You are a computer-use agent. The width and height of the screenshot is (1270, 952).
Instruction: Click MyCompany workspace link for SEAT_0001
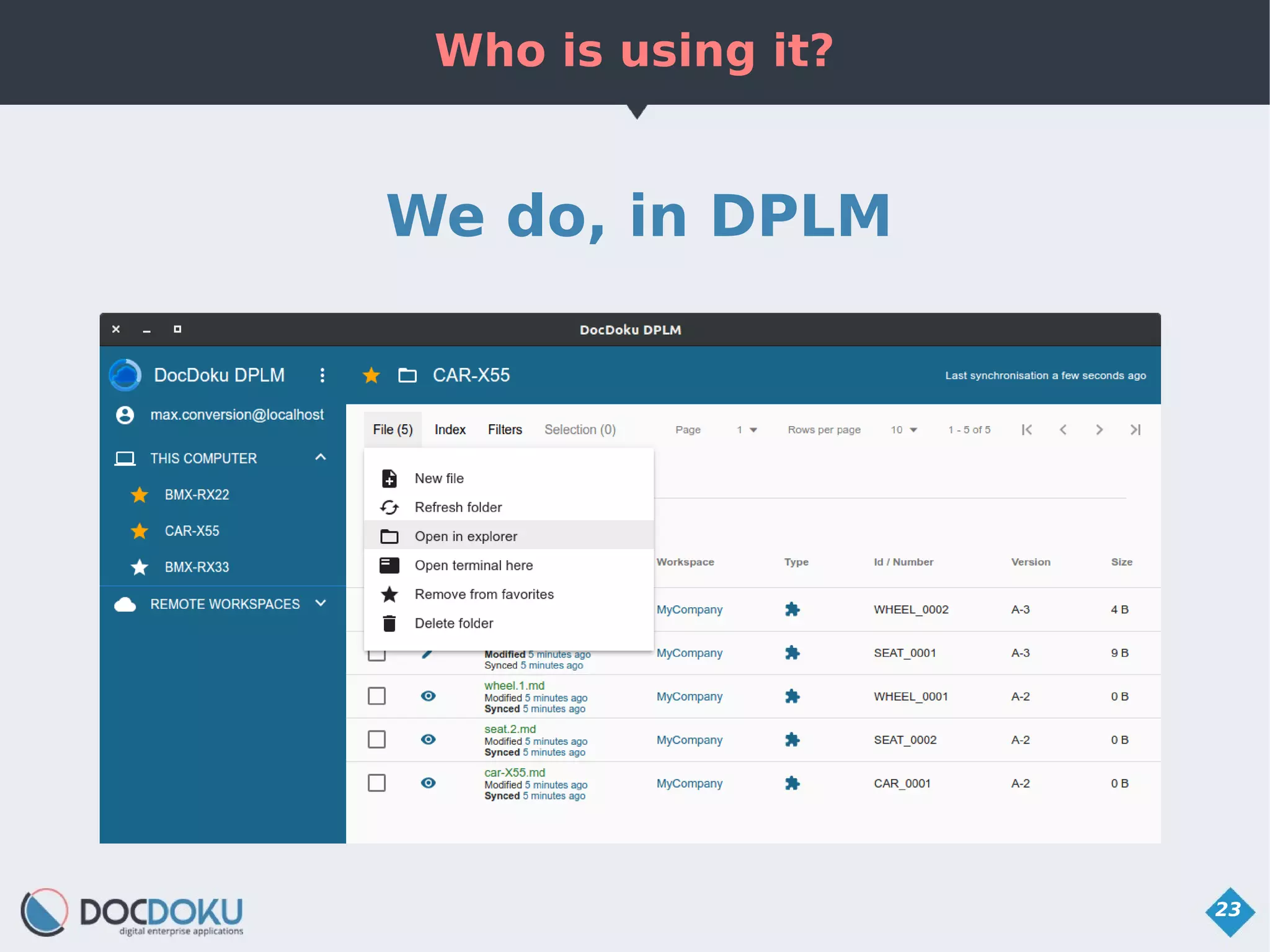(x=689, y=653)
